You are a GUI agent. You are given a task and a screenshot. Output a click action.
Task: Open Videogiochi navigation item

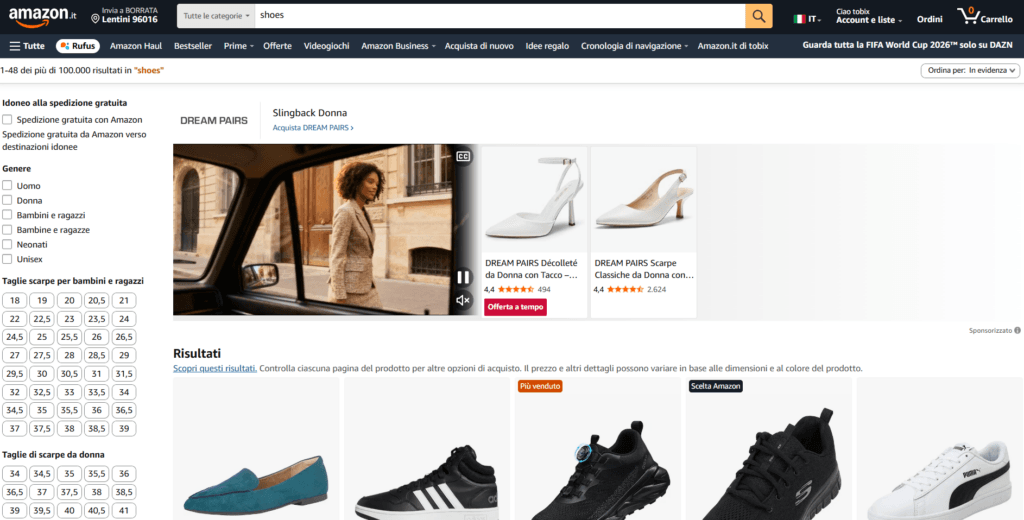327,46
